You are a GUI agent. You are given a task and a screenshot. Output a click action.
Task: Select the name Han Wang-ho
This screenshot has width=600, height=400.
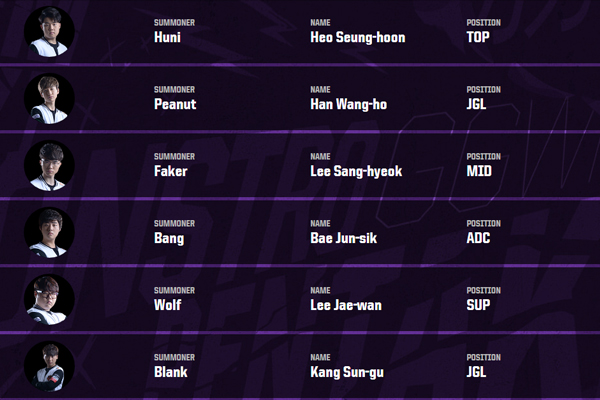coord(351,104)
